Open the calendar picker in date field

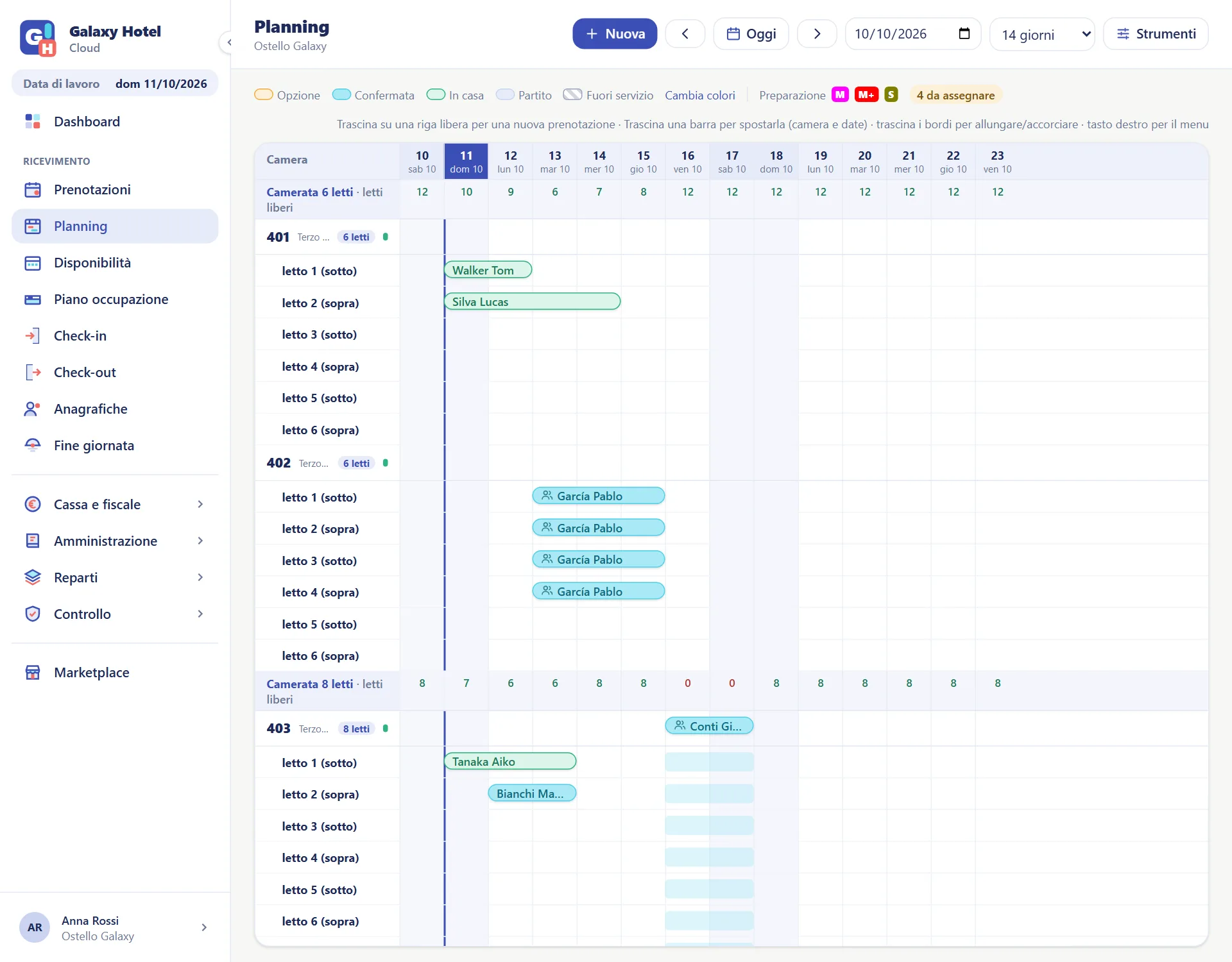click(964, 33)
